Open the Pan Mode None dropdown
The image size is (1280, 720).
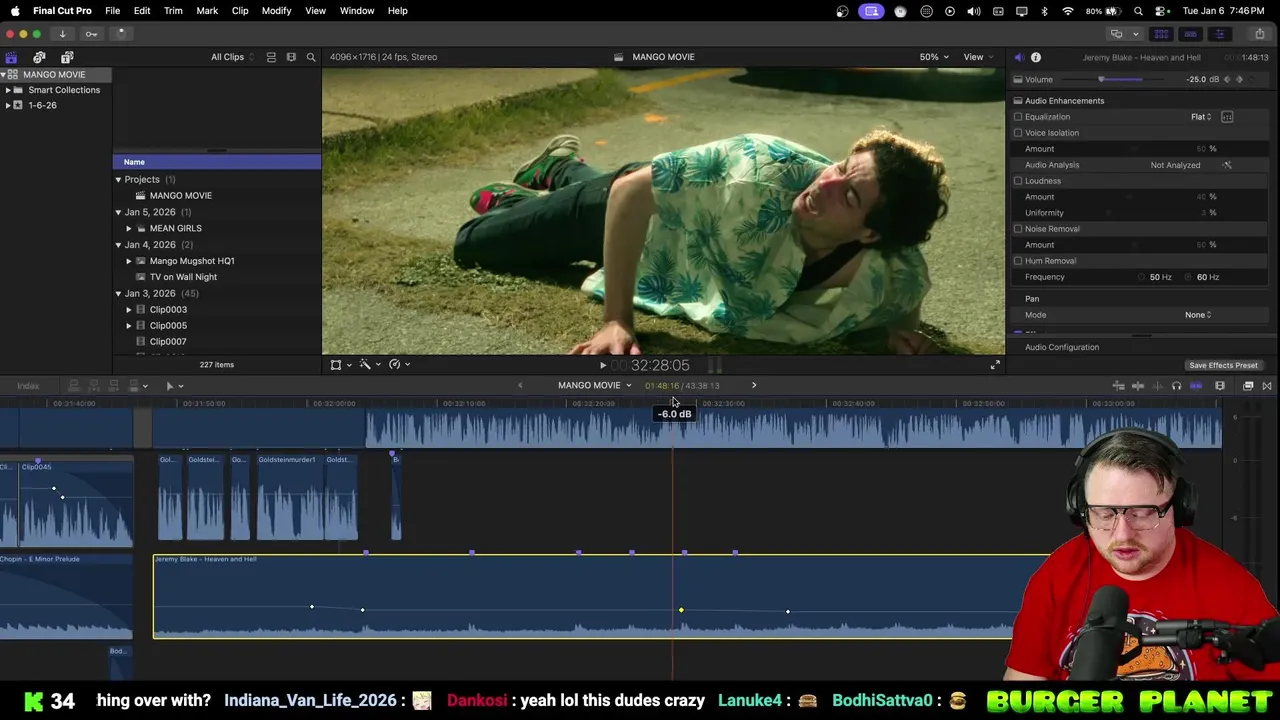pos(1198,315)
